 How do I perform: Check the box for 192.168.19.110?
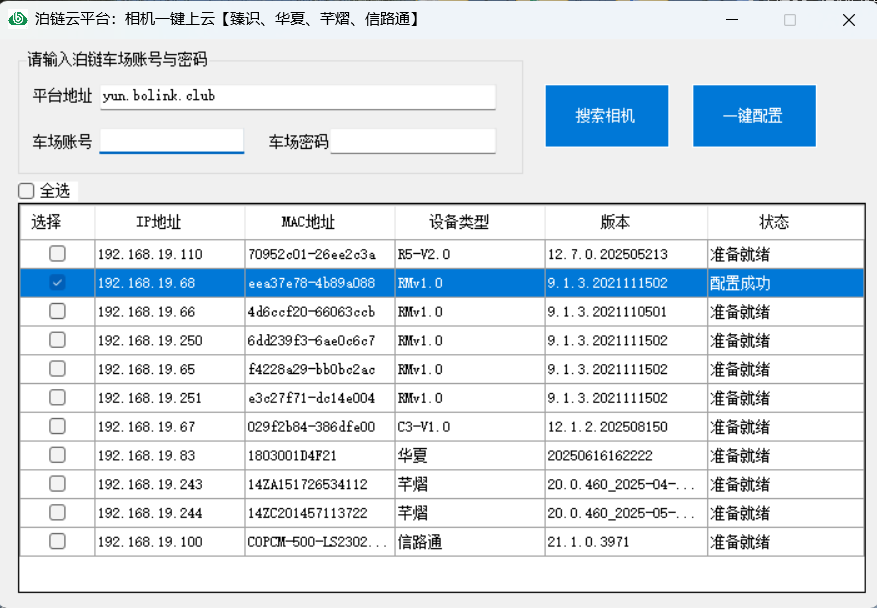(x=58, y=254)
